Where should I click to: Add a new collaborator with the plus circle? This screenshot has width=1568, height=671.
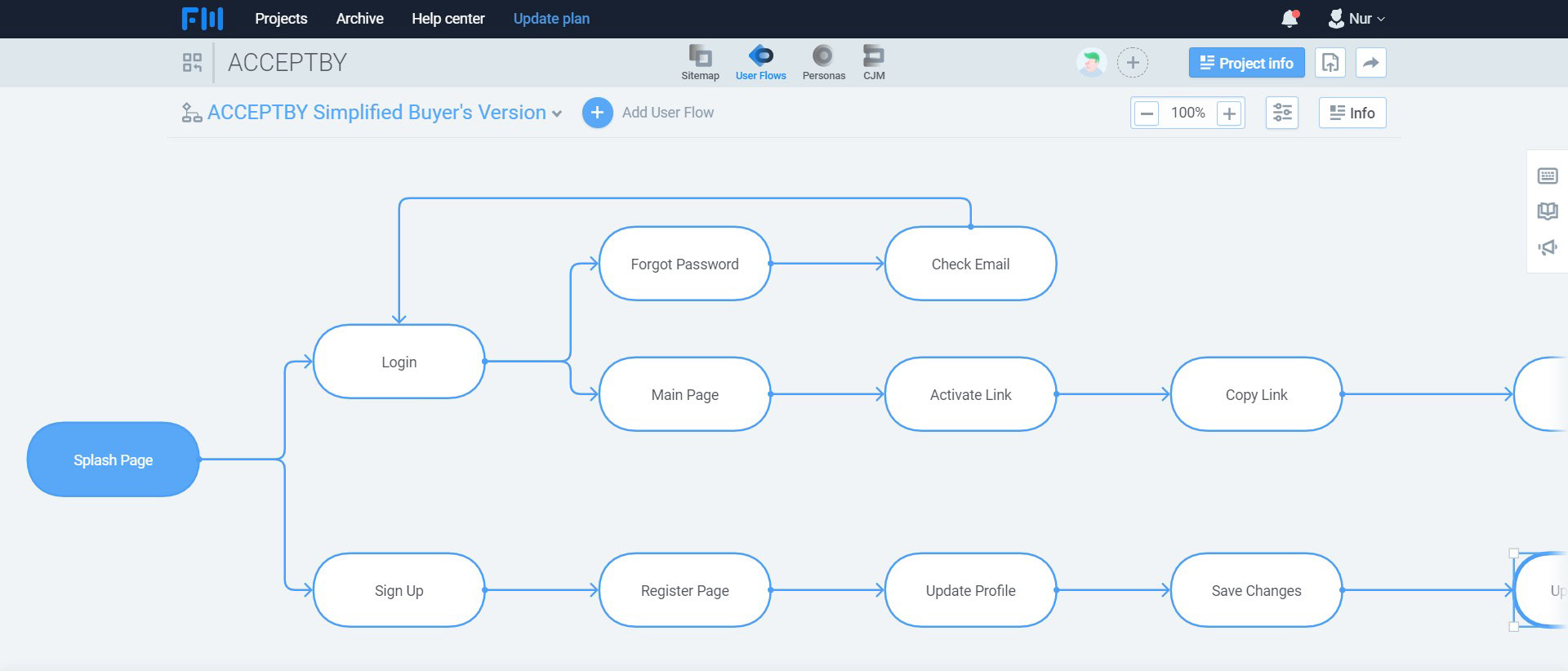click(1132, 63)
